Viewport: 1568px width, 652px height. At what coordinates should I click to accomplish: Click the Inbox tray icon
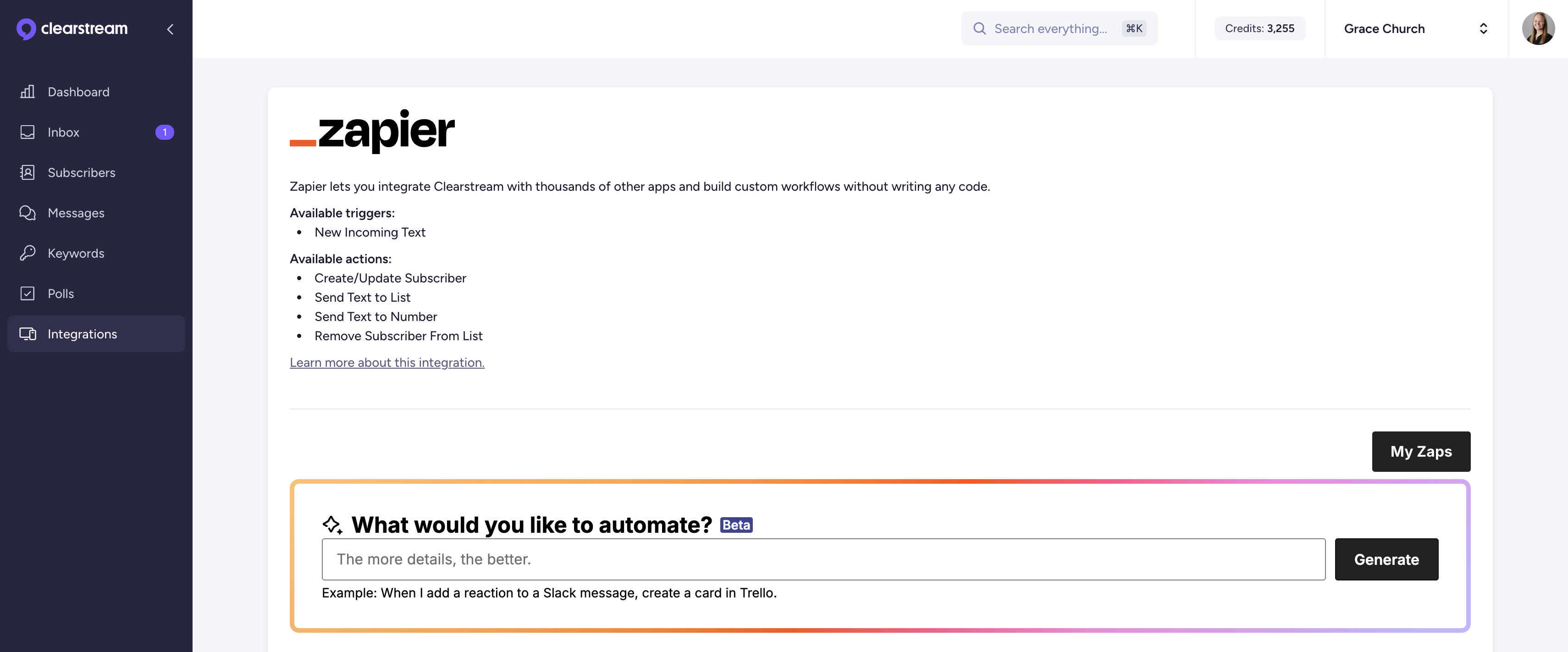(28, 132)
